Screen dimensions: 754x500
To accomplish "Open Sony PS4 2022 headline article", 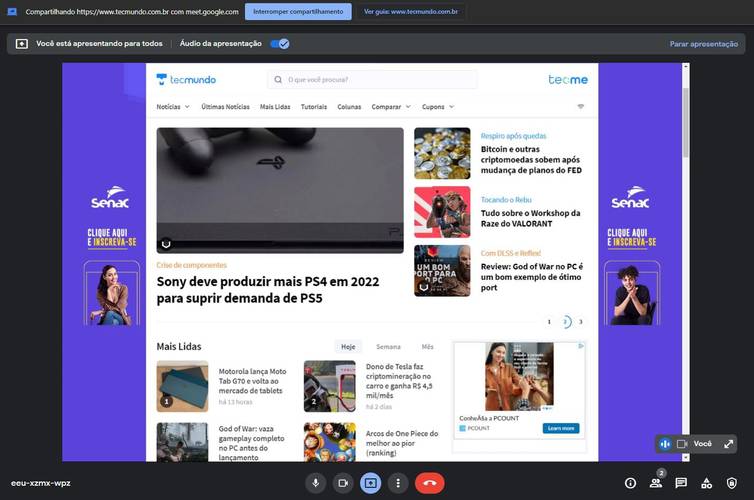I will 268,290.
